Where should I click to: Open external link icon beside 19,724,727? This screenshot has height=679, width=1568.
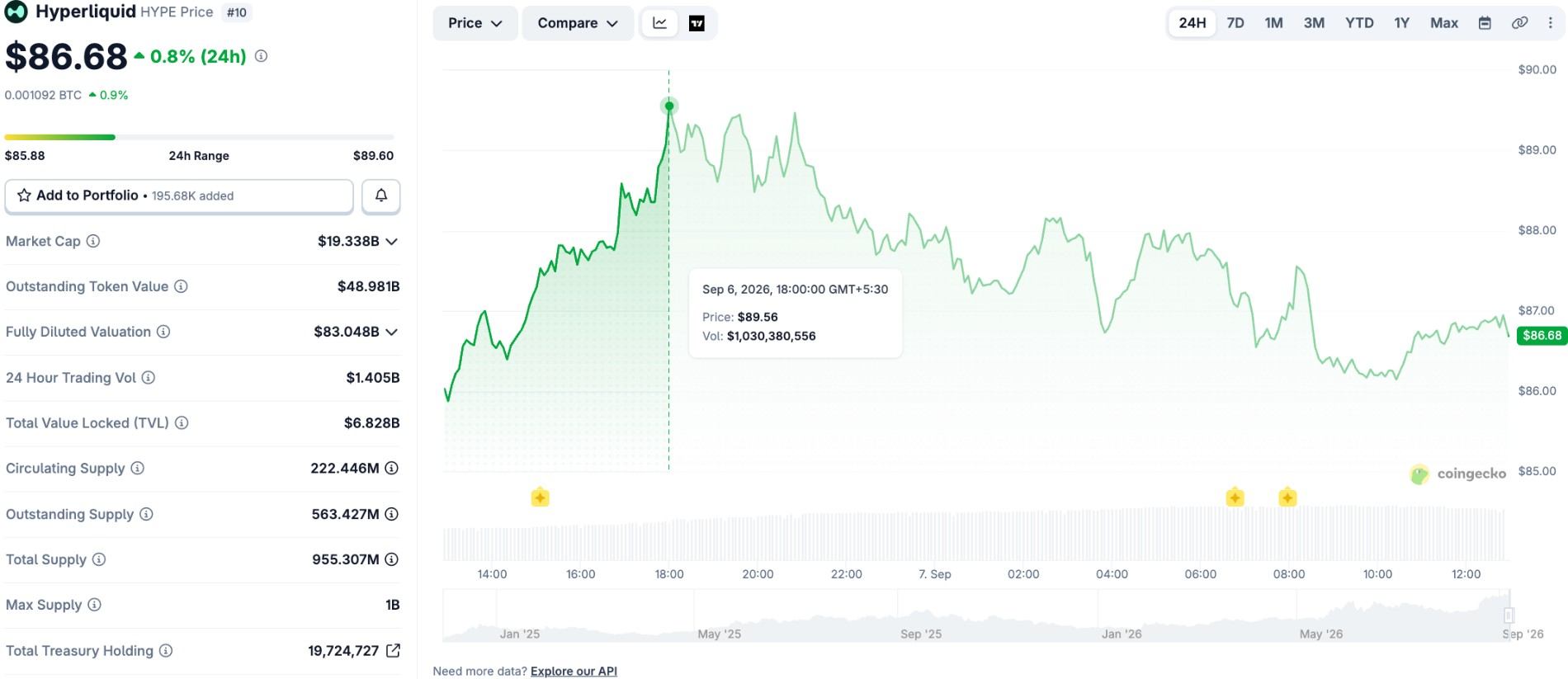[393, 650]
